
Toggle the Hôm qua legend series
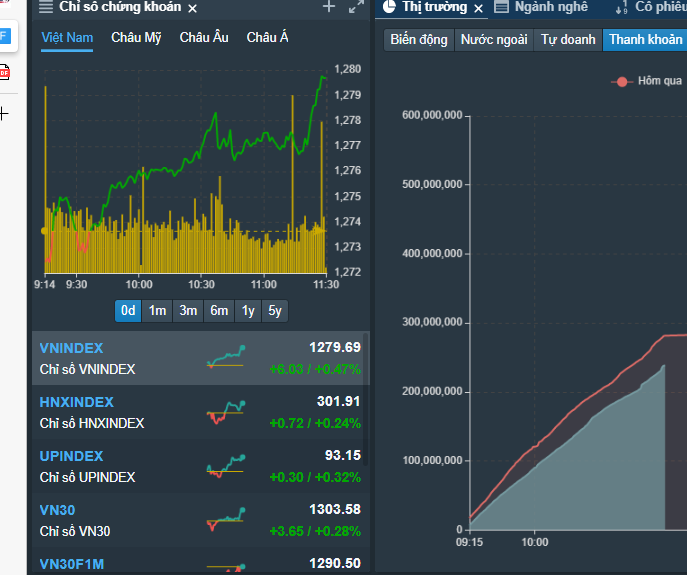click(647, 81)
